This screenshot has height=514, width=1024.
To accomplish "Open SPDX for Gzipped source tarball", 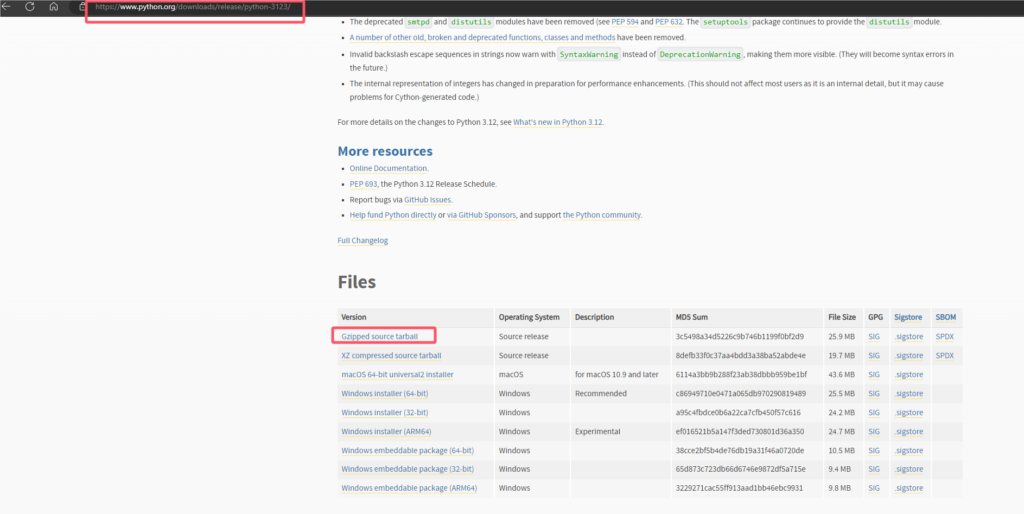I will [944, 336].
